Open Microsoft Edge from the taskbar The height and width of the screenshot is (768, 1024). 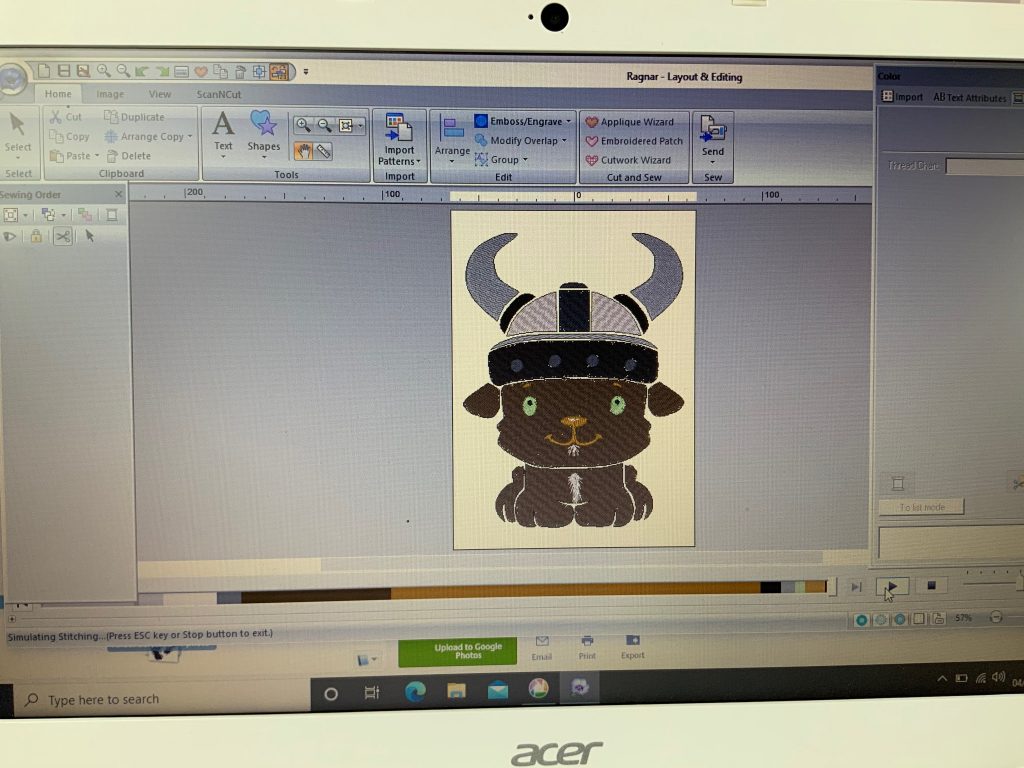pyautogui.click(x=415, y=691)
